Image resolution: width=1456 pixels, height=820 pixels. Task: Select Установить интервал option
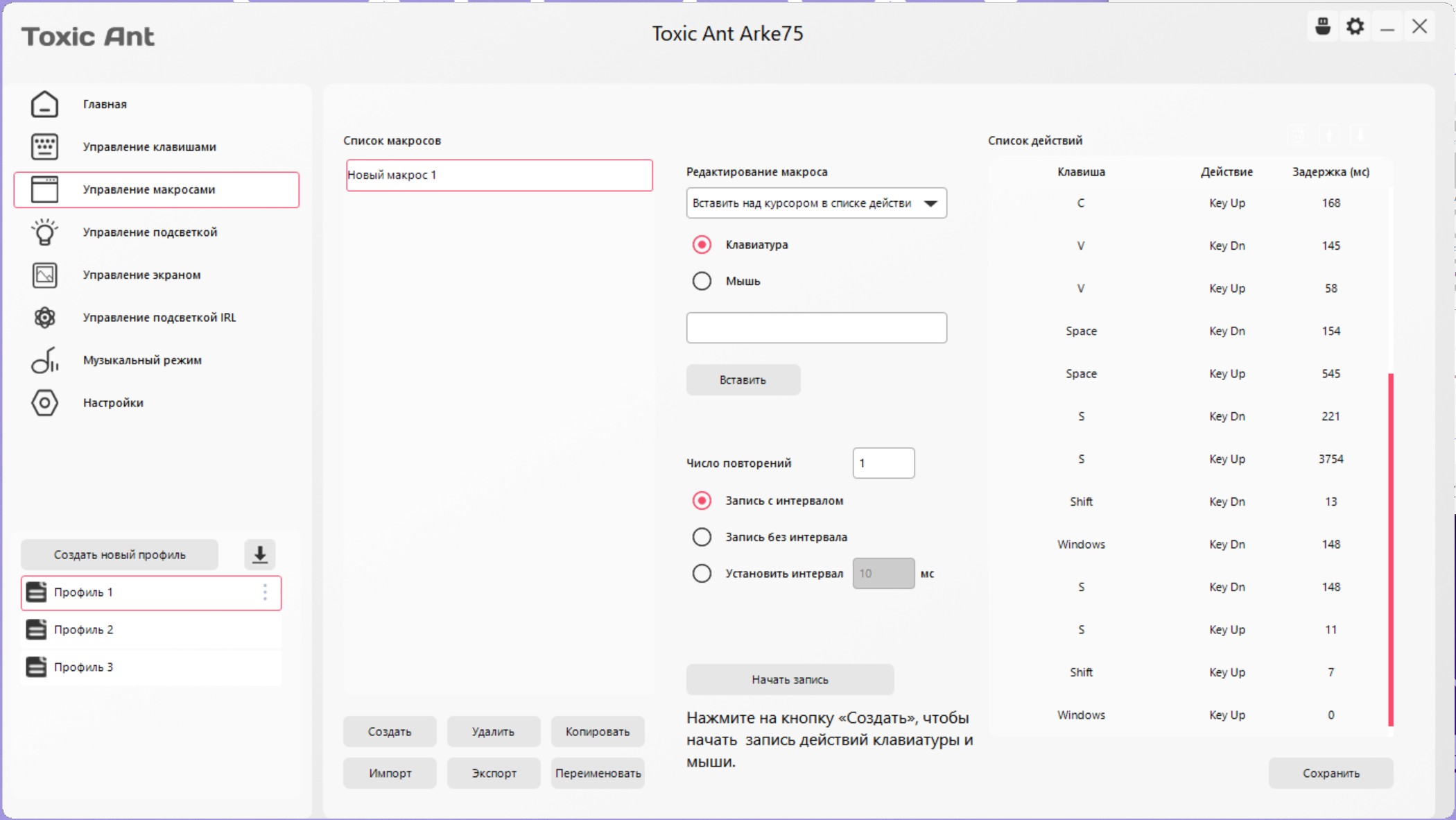coord(702,574)
